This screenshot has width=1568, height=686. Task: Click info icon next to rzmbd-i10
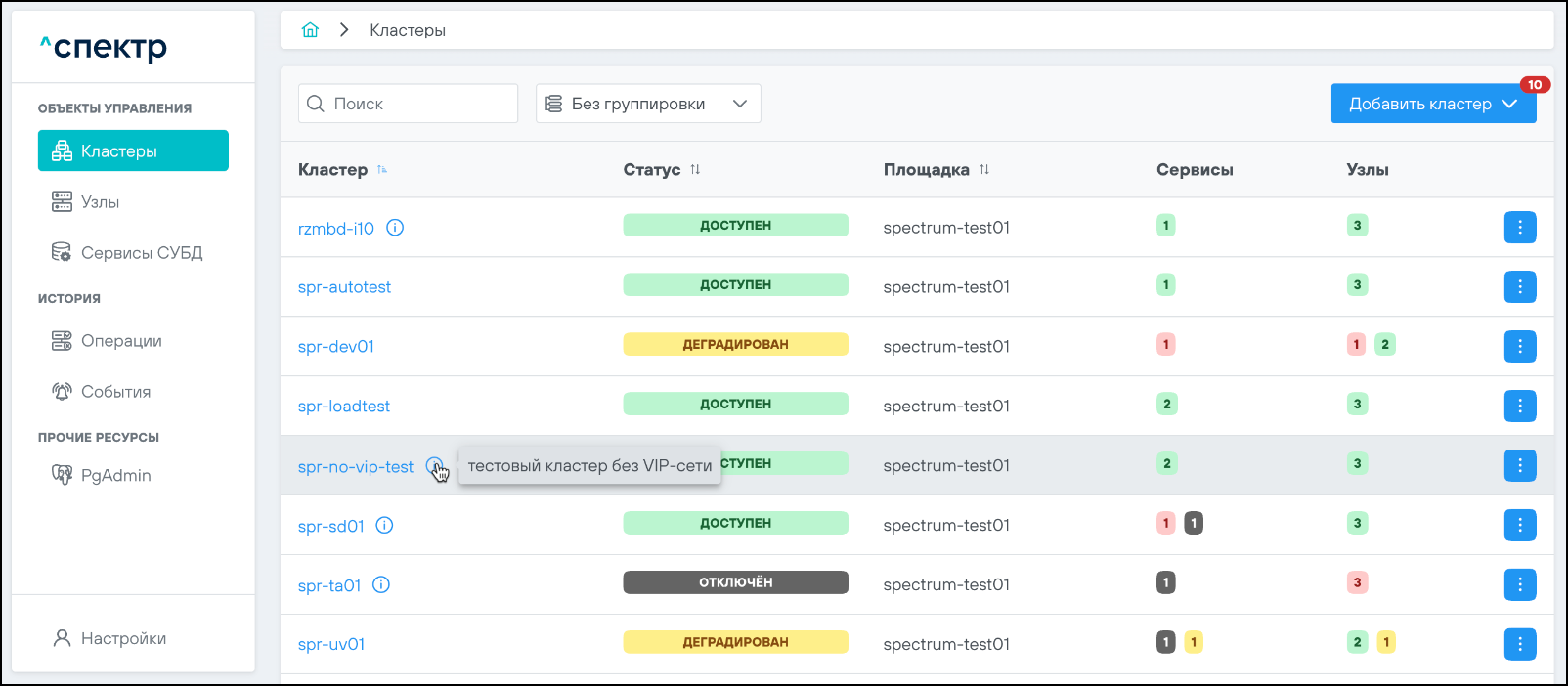(x=395, y=228)
